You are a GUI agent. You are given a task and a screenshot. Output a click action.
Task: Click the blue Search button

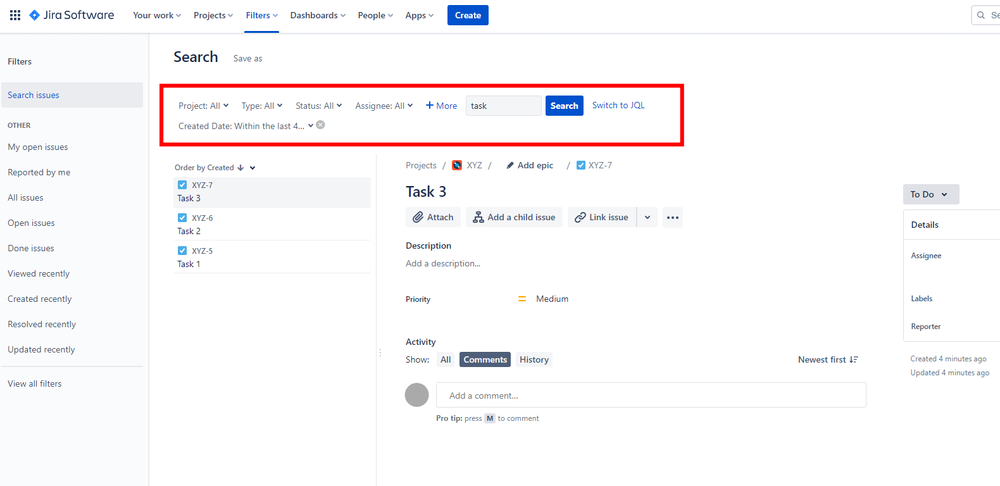(x=564, y=105)
